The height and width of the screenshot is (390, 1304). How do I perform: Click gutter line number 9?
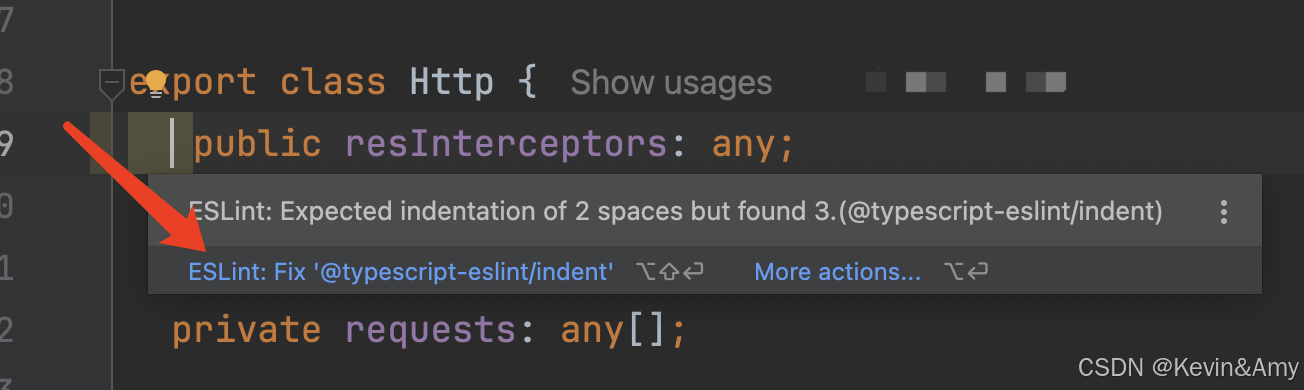pos(6,146)
